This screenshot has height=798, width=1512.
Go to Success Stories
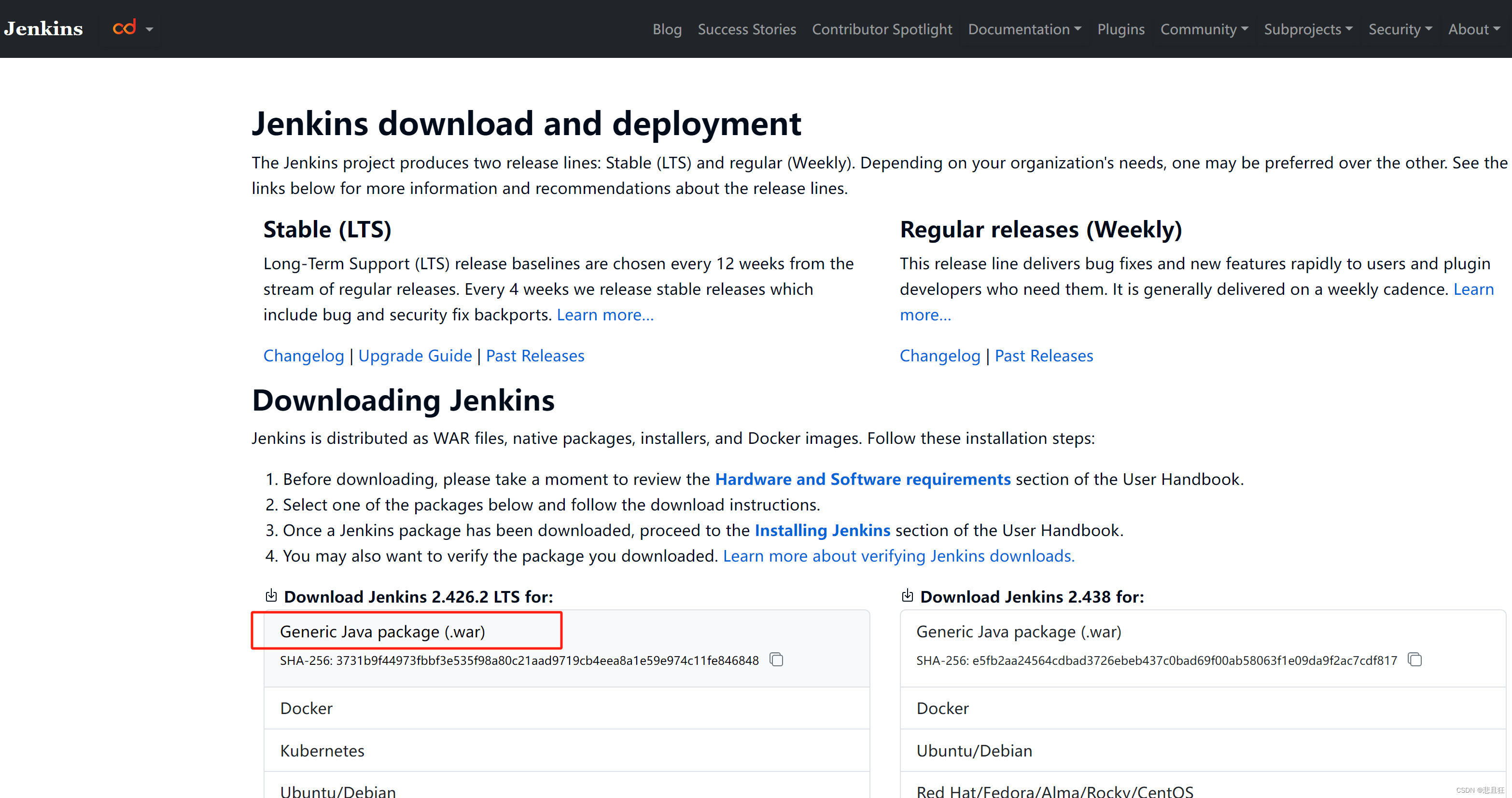[747, 29]
